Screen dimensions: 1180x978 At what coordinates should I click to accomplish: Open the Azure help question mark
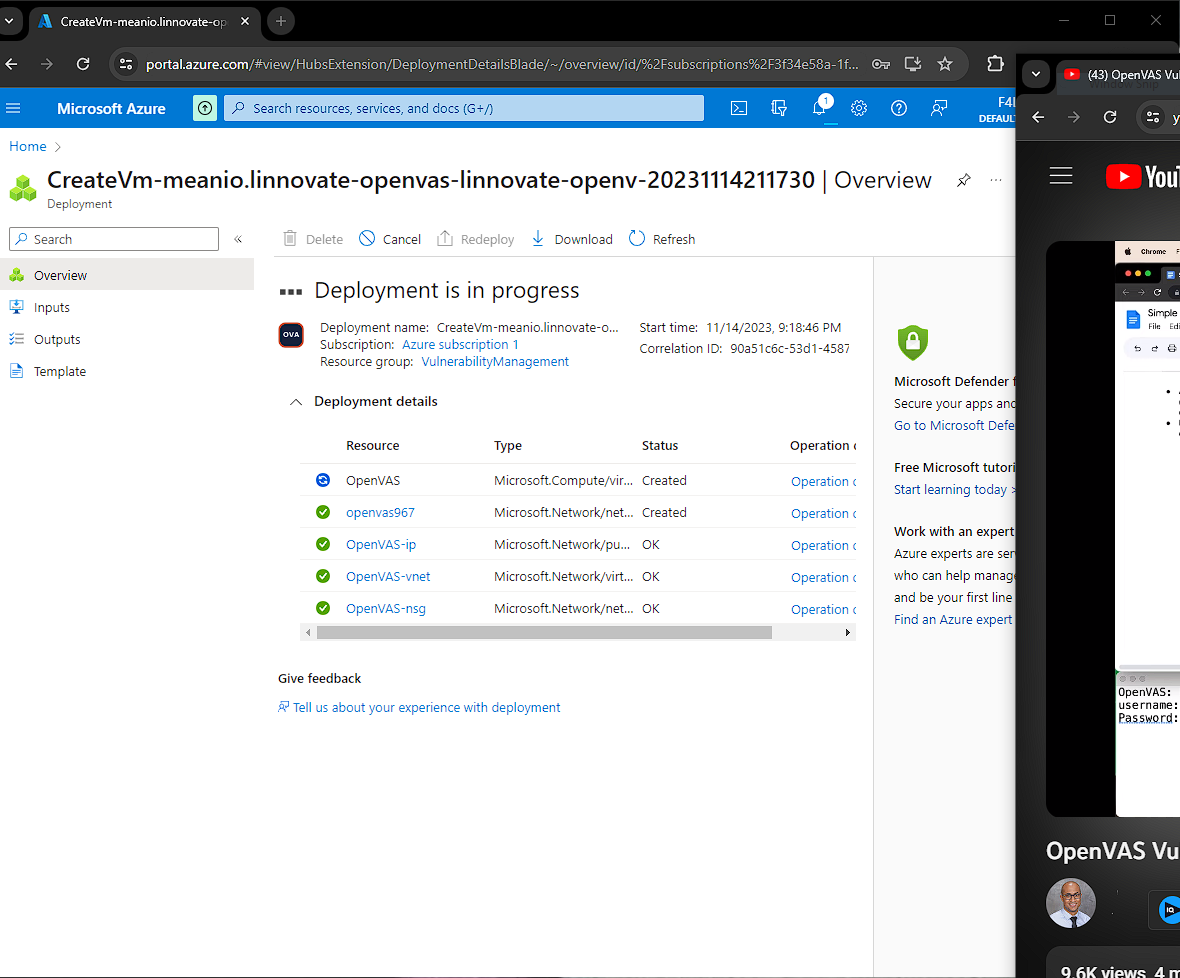click(899, 108)
